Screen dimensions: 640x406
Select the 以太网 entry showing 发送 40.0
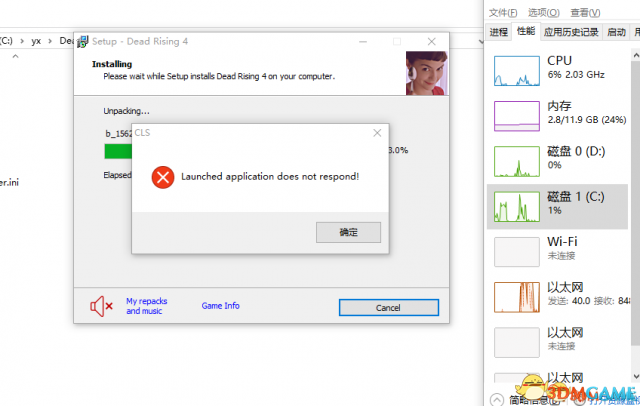(x=558, y=297)
